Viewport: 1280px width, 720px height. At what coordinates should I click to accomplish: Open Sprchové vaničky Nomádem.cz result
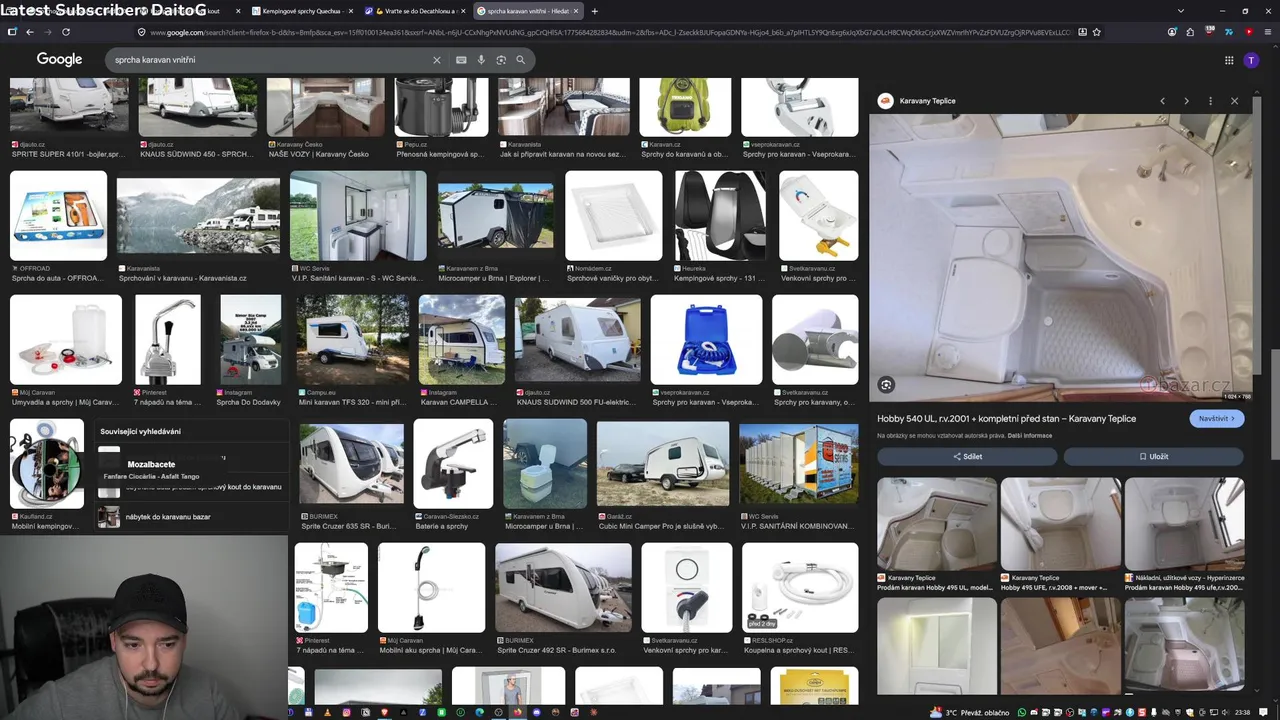(613, 226)
